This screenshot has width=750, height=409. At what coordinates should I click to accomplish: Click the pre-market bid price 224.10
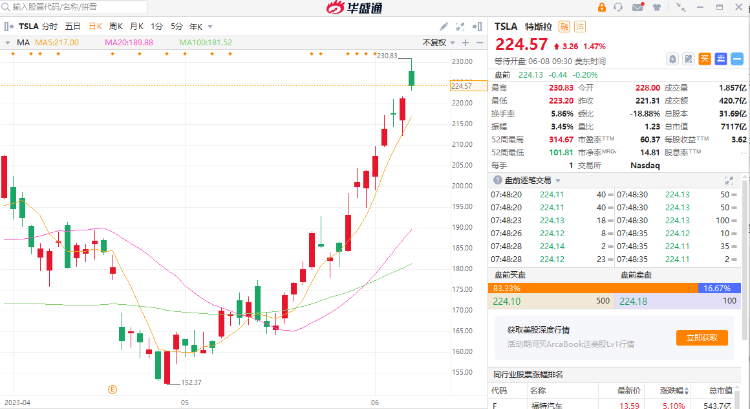point(507,301)
